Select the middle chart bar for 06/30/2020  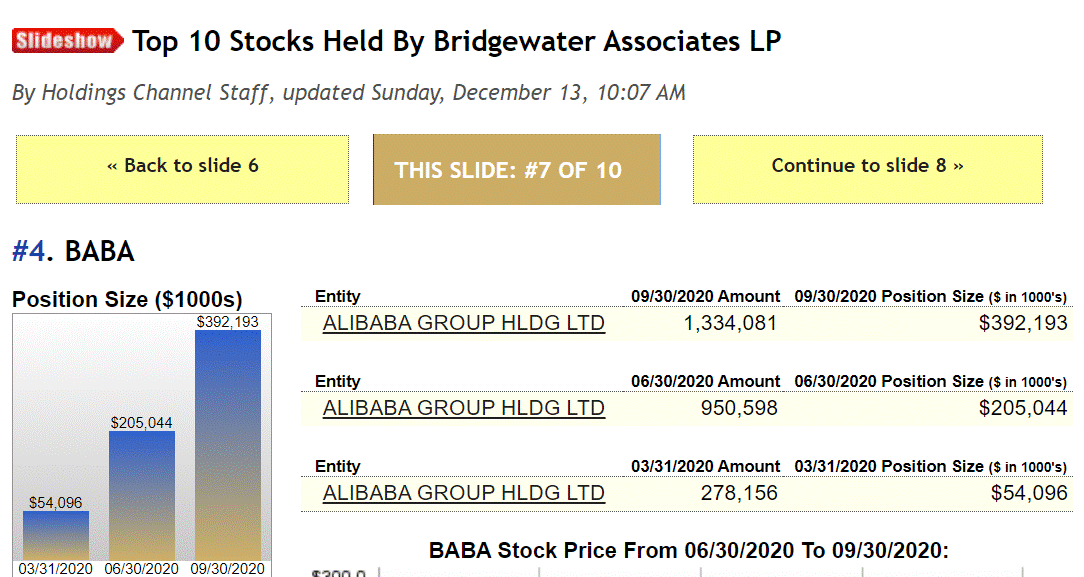(142, 495)
